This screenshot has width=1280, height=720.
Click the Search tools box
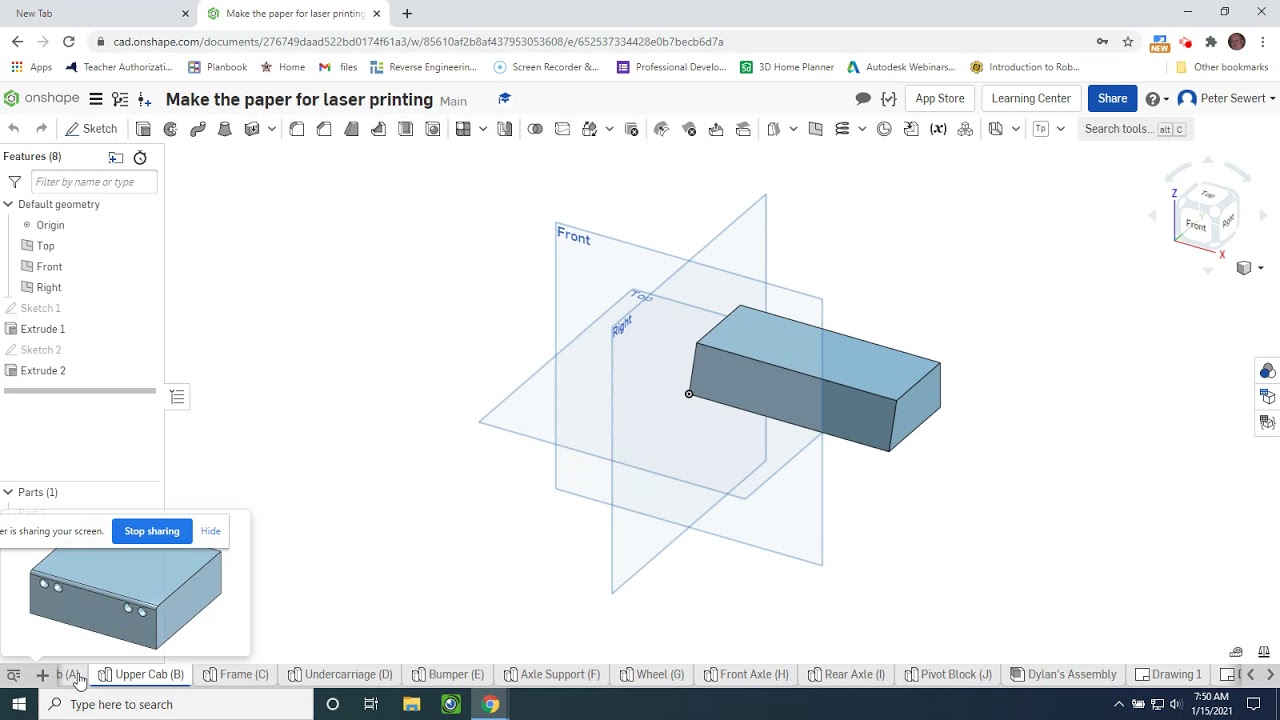click(1134, 129)
